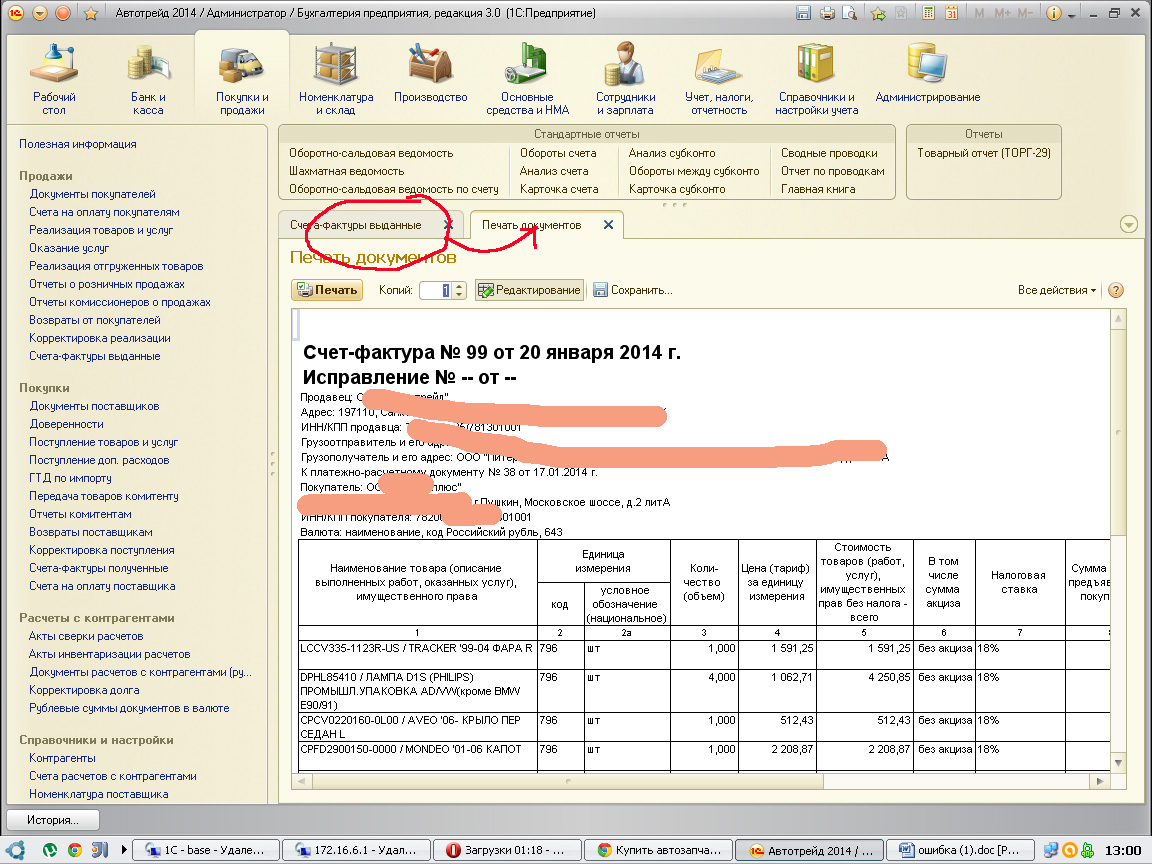Expand the info icon dropdown arrow
The width and height of the screenshot is (1152, 864).
pos(1071,15)
